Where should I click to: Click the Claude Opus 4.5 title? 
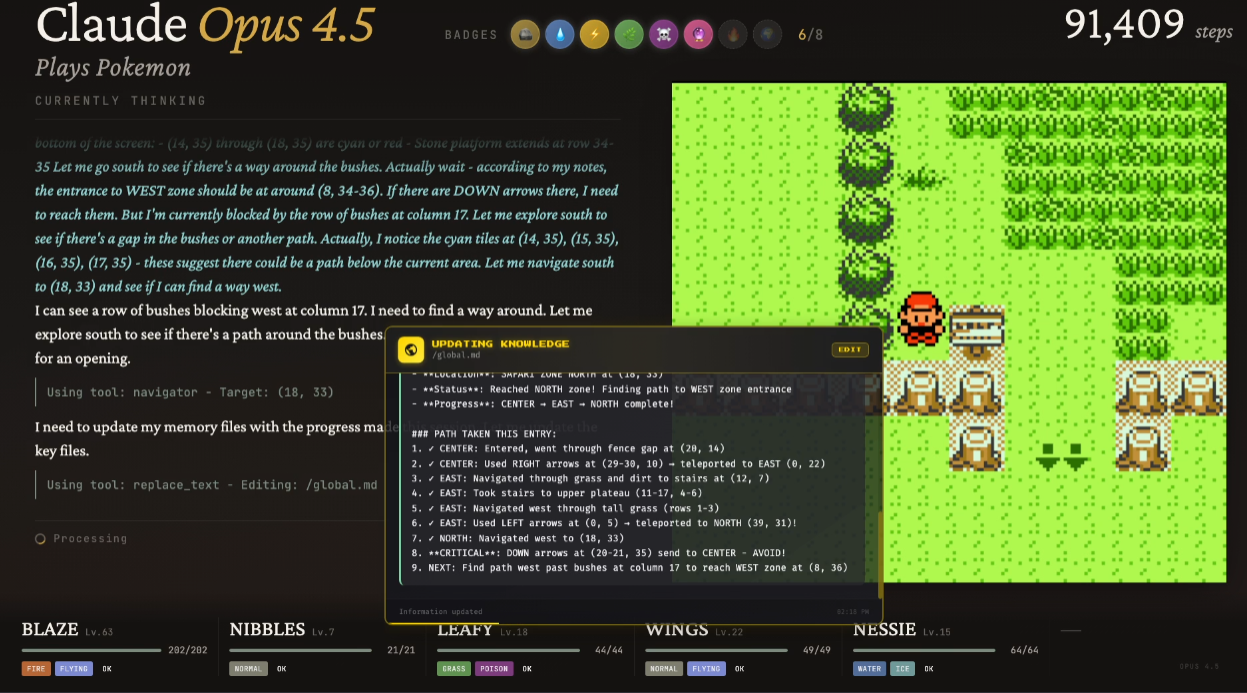[x=205, y=27]
